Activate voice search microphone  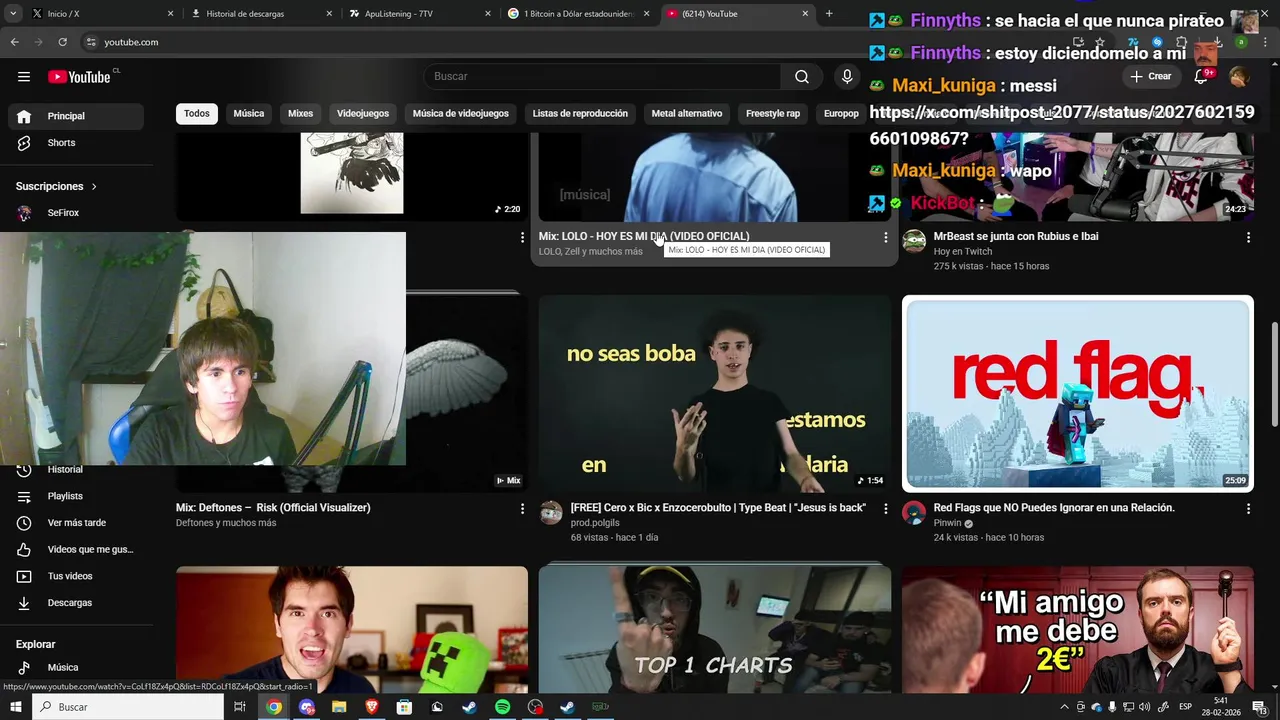pyautogui.click(x=847, y=76)
